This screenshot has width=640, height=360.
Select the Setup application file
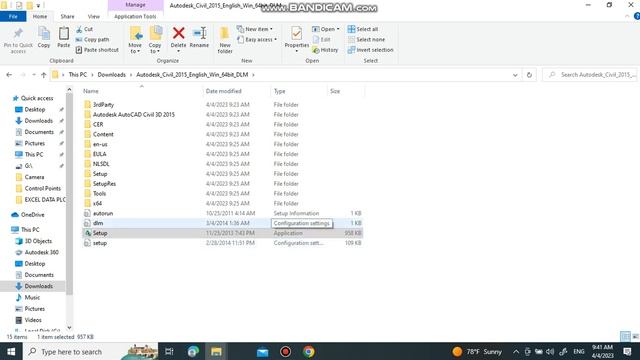(x=223, y=233)
